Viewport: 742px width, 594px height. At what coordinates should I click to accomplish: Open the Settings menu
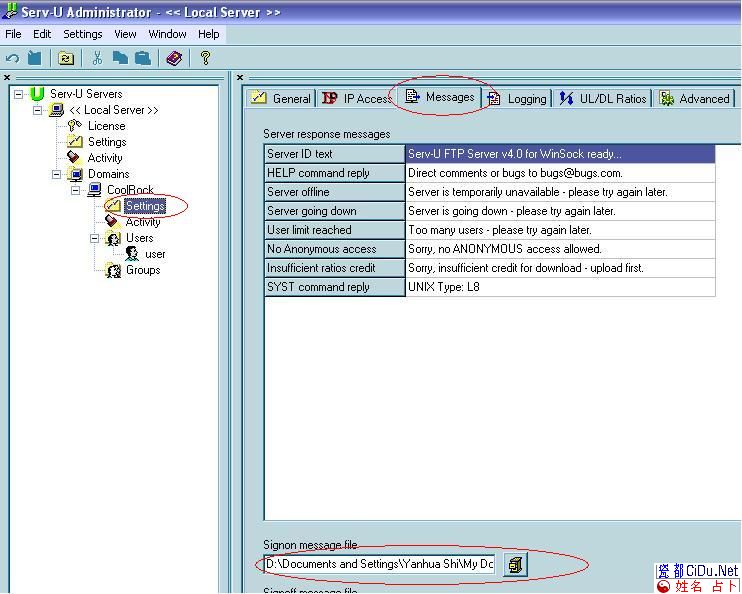click(x=83, y=34)
